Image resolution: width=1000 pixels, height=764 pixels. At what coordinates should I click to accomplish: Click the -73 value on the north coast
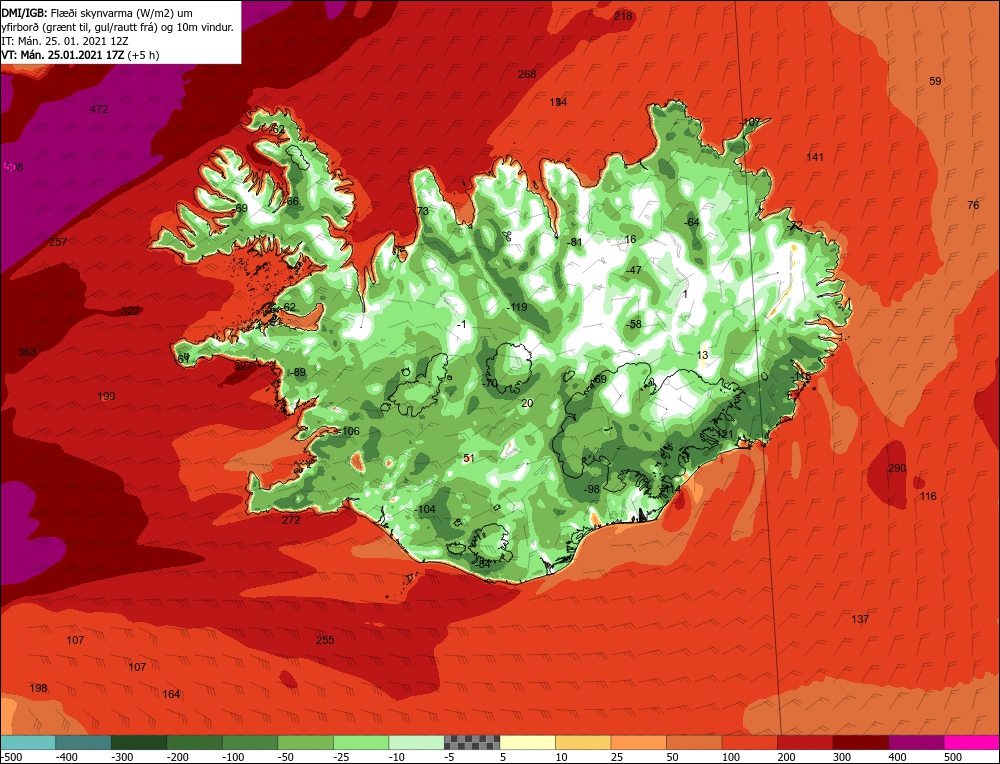click(421, 211)
